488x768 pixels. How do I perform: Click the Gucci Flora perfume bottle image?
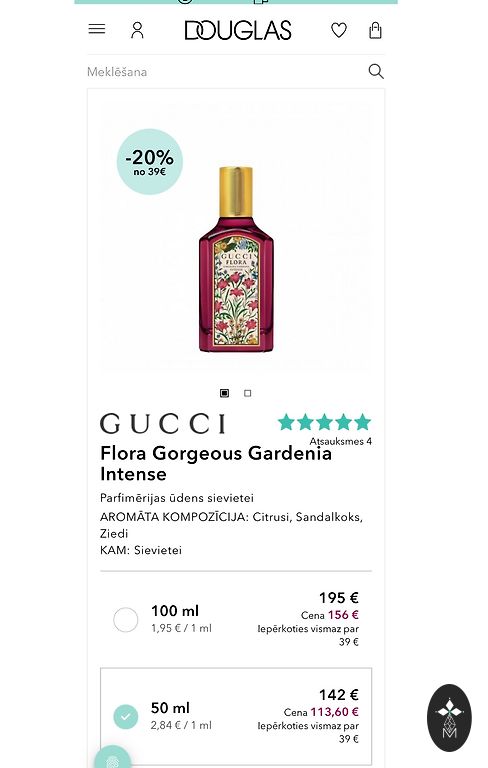point(236,259)
